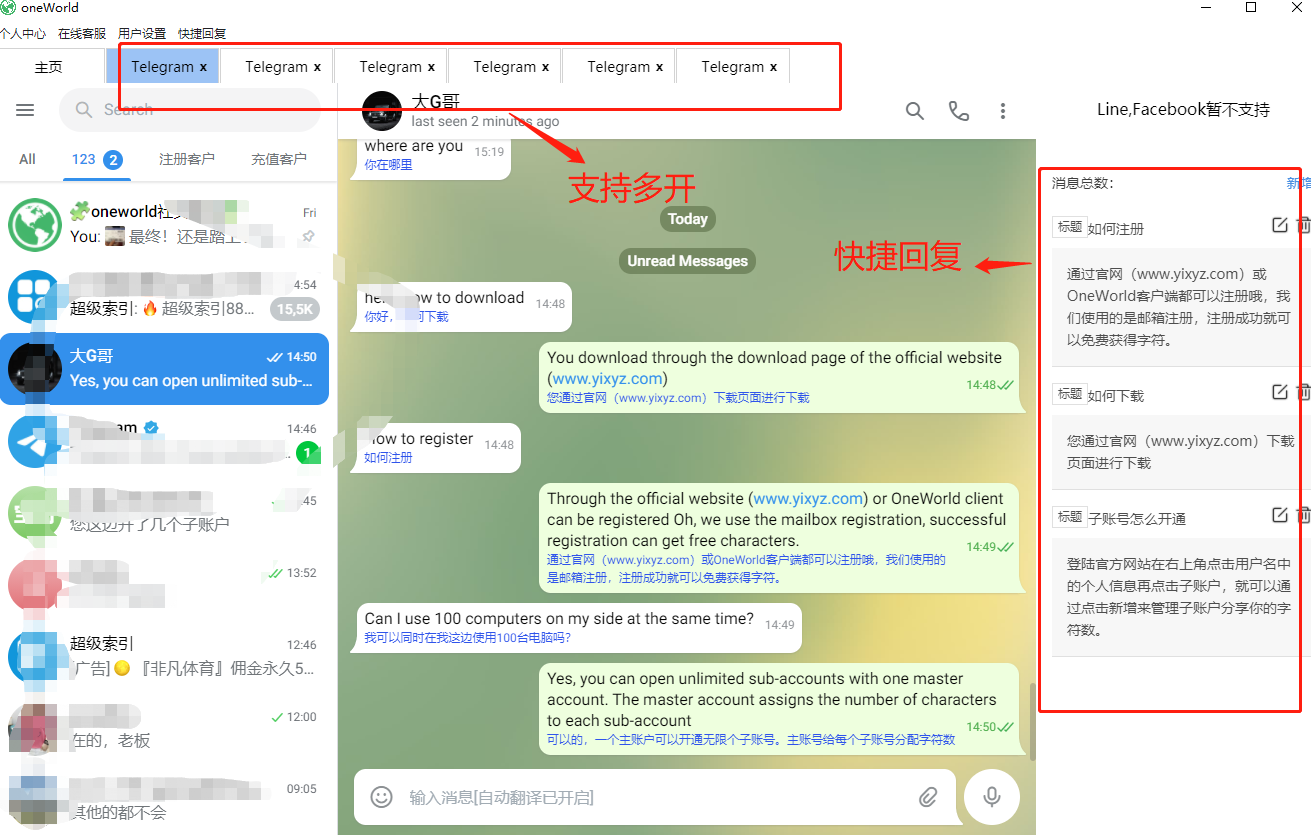Delete the 如何下载 quick reply

coord(1303,392)
